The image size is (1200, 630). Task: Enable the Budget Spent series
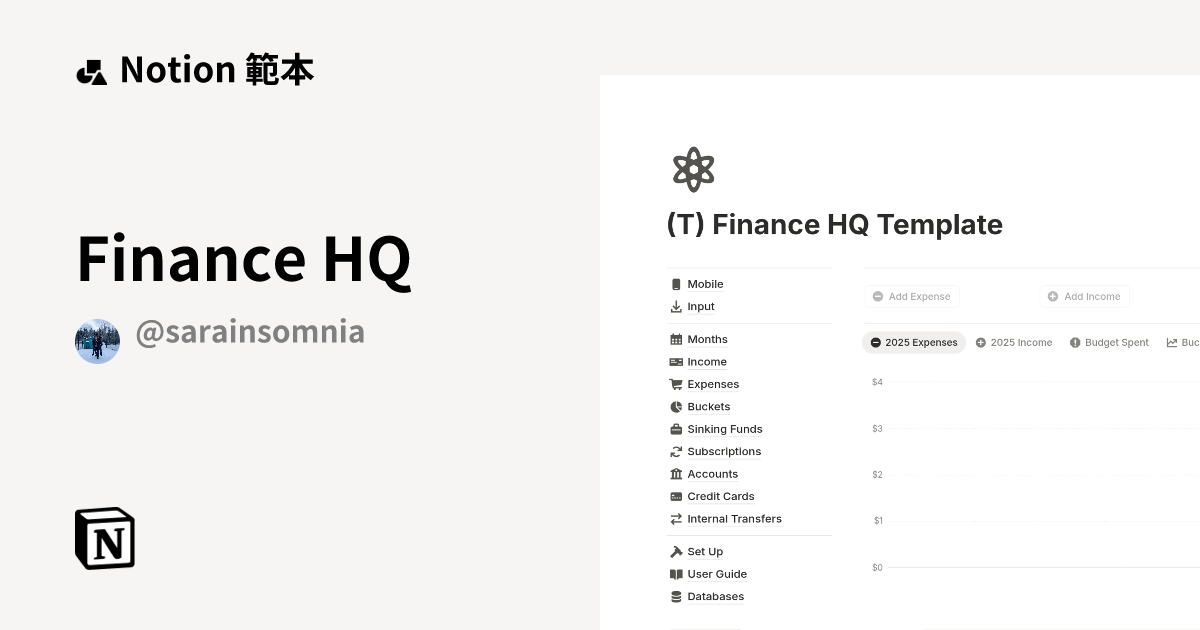tap(1109, 342)
